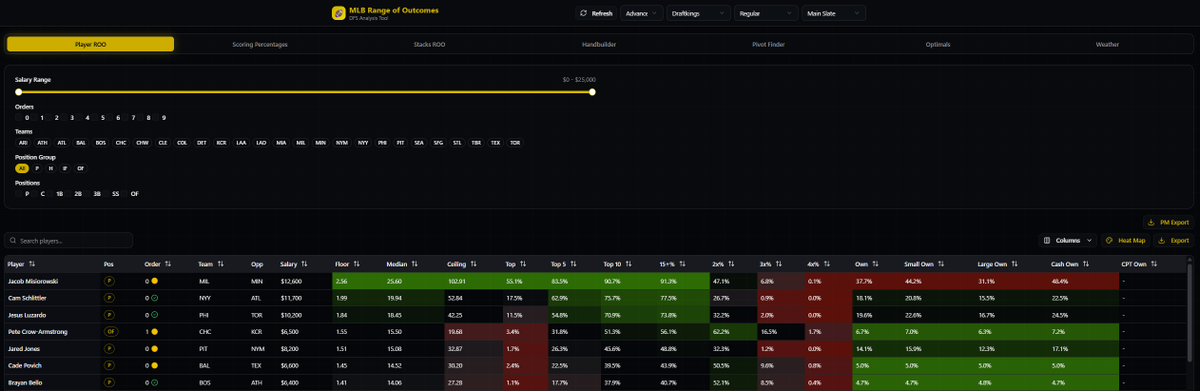Switch to the Player ROO tab
Image resolution: width=1200 pixels, height=391 pixels.
coord(90,44)
